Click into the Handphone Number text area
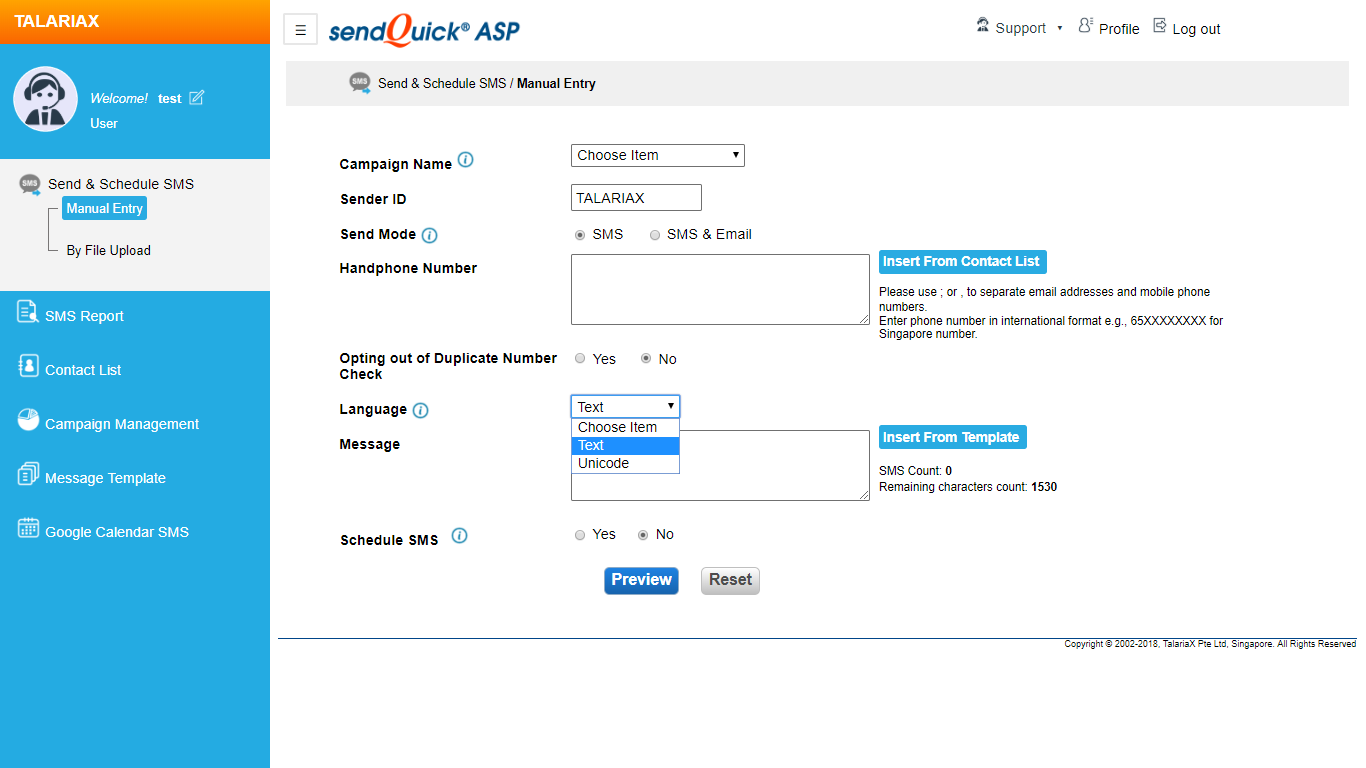The image size is (1366, 768). tap(720, 289)
